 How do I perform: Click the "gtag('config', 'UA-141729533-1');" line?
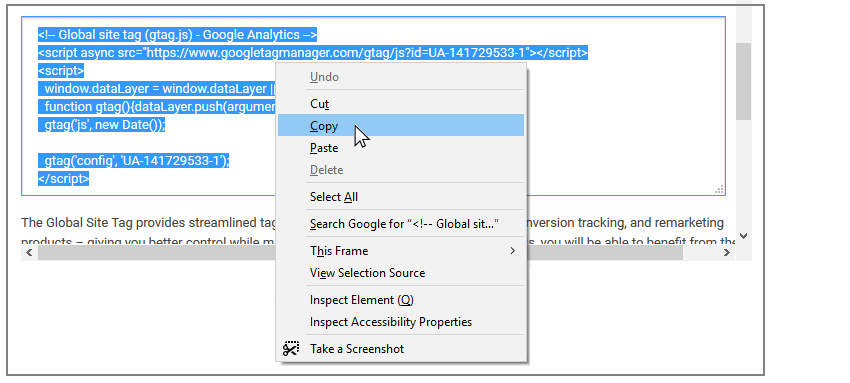(133, 161)
